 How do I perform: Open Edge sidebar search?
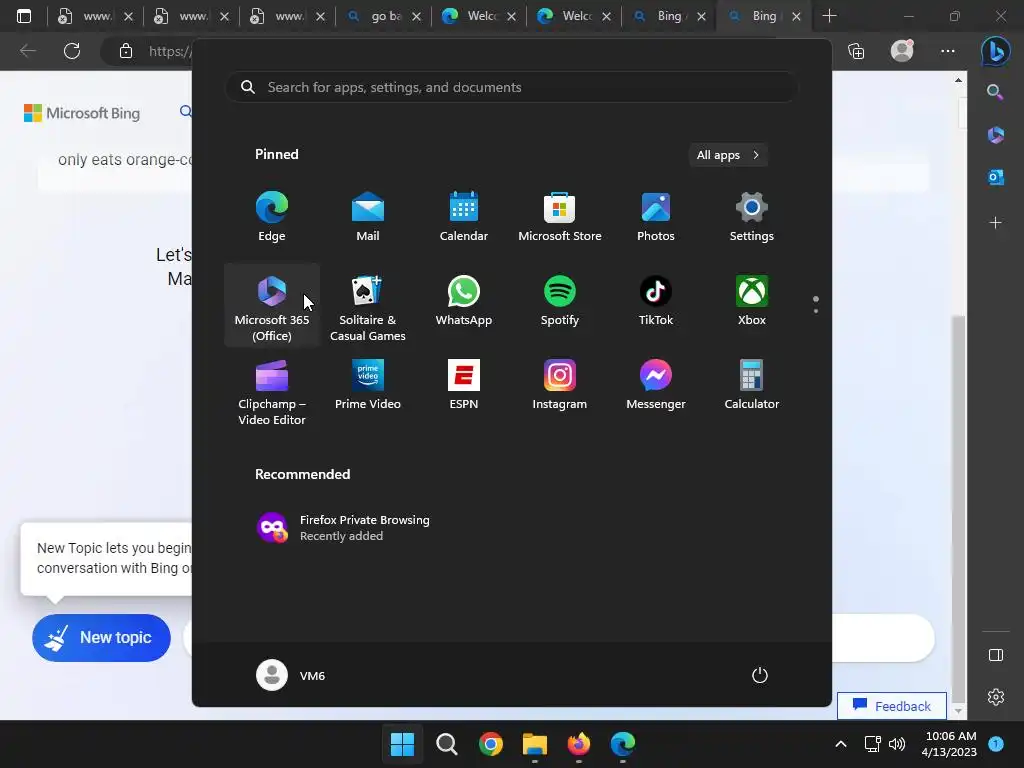(x=995, y=92)
